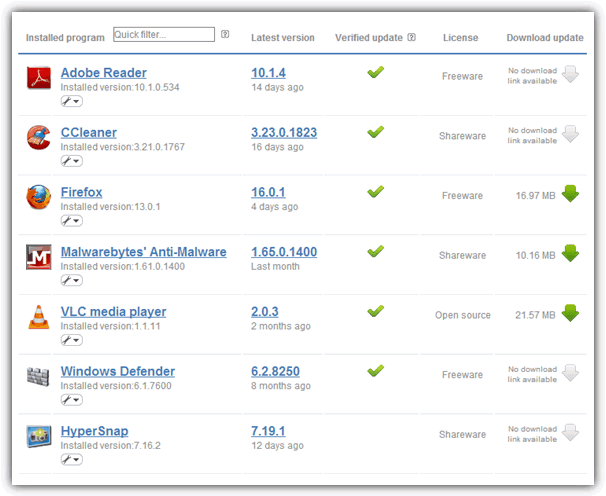
Task: Sort by the Latest version column header
Action: [283, 38]
